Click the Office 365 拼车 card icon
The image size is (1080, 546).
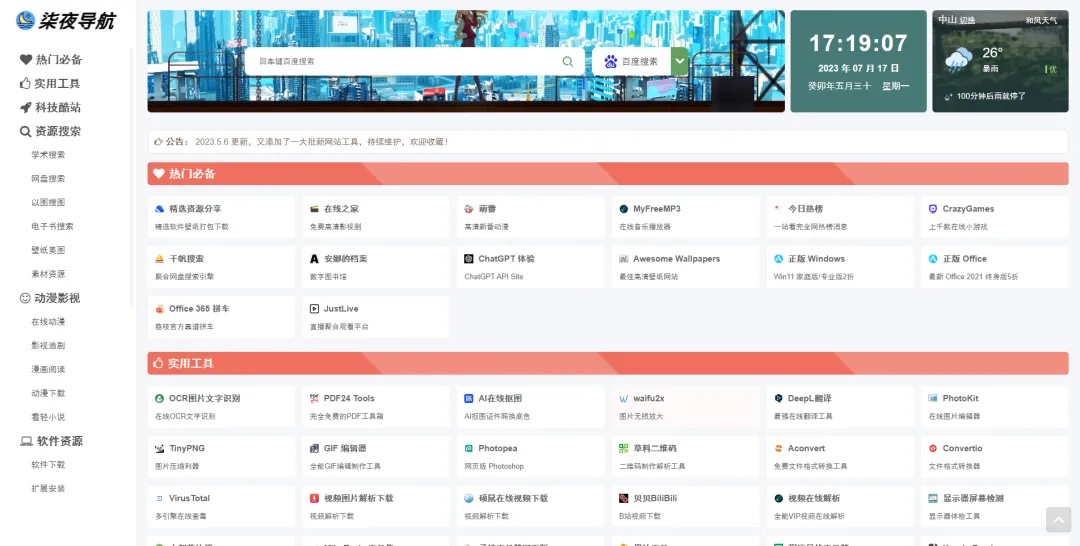coord(160,309)
